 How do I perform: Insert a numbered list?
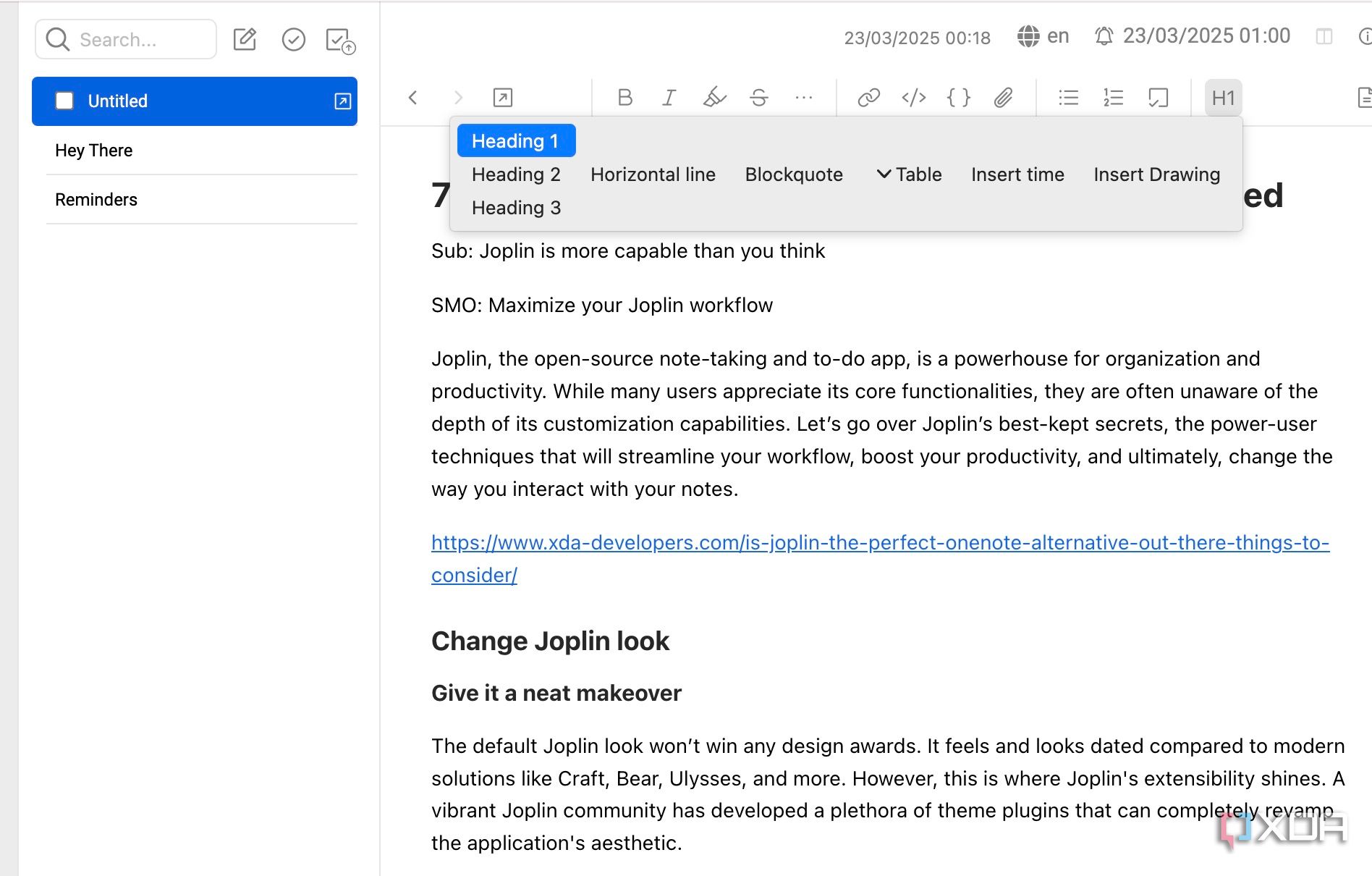[1113, 97]
